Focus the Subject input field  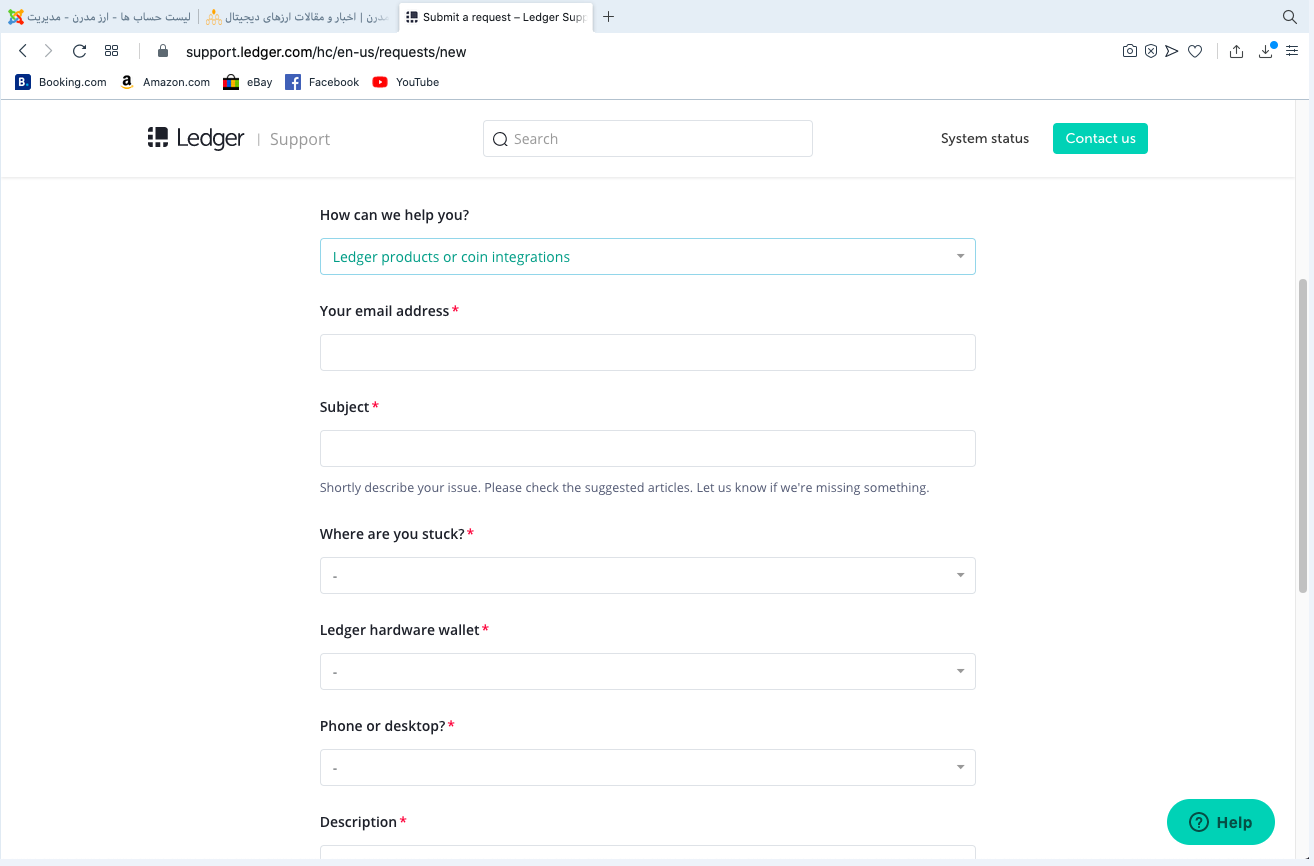tap(647, 449)
